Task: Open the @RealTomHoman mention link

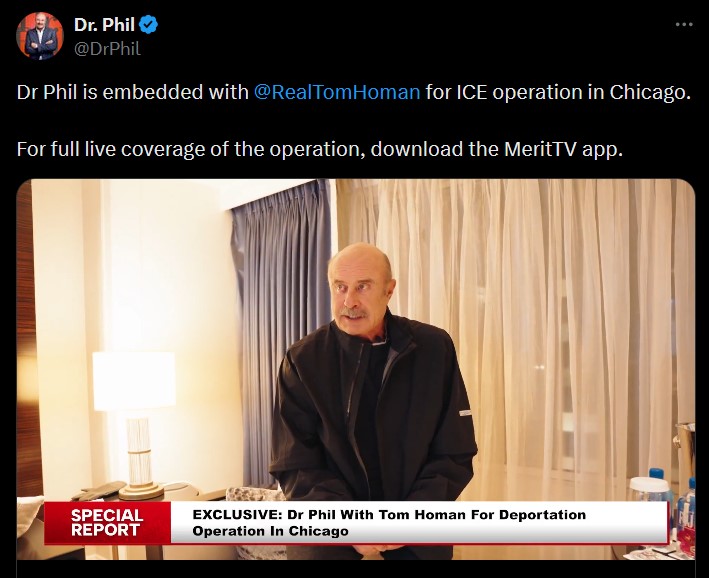Action: pyautogui.click(x=337, y=92)
